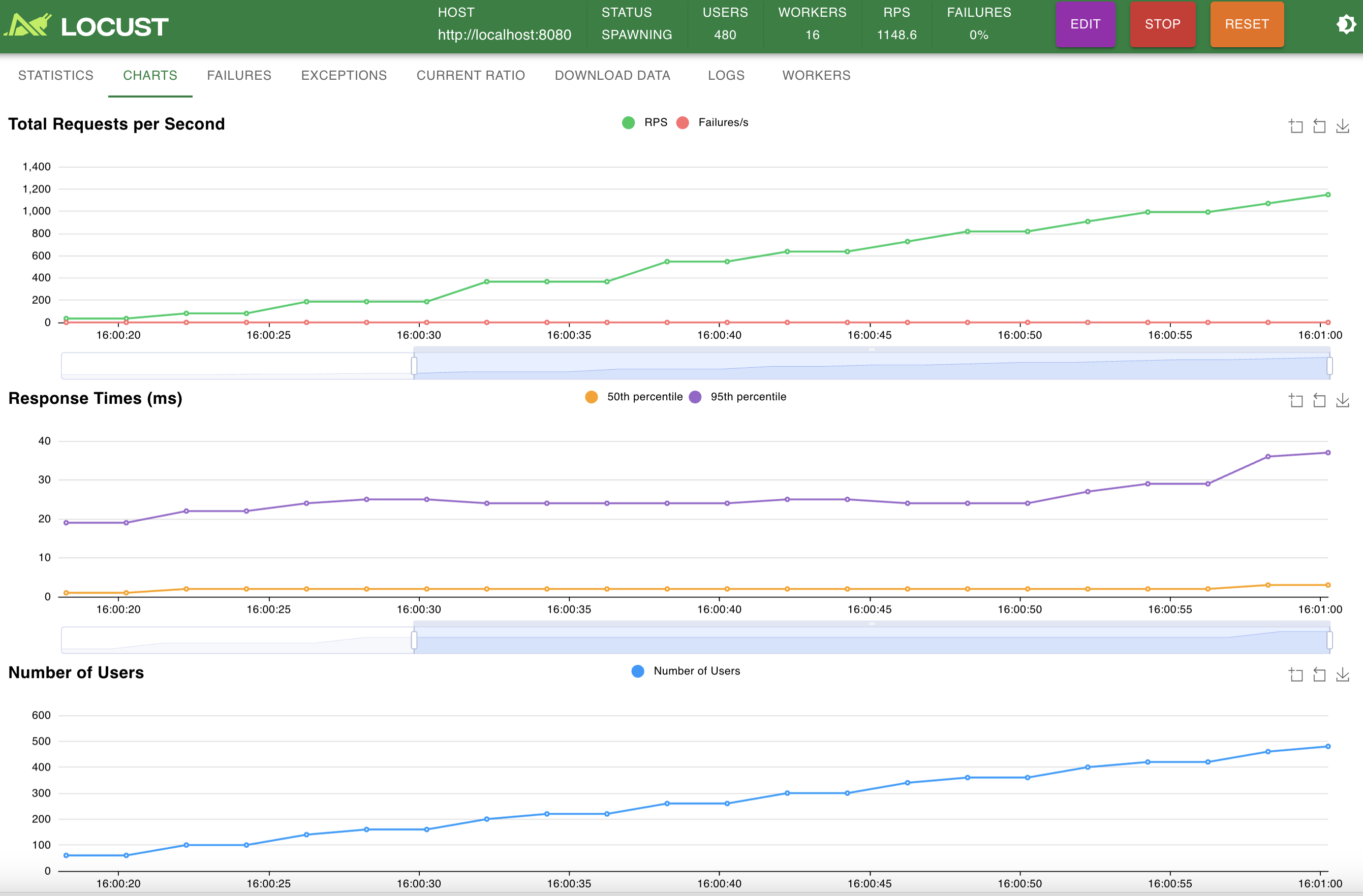The height and width of the screenshot is (896, 1363).
Task: Click zoom reset icon on Number of Users chart
Action: (1319, 675)
